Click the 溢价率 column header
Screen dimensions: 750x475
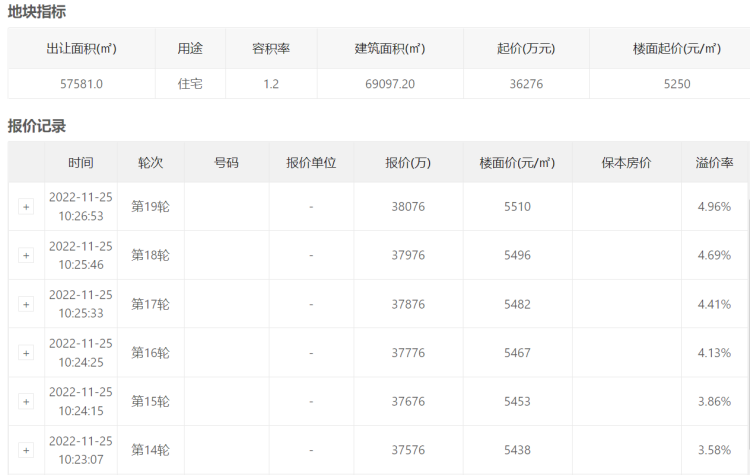[714, 163]
